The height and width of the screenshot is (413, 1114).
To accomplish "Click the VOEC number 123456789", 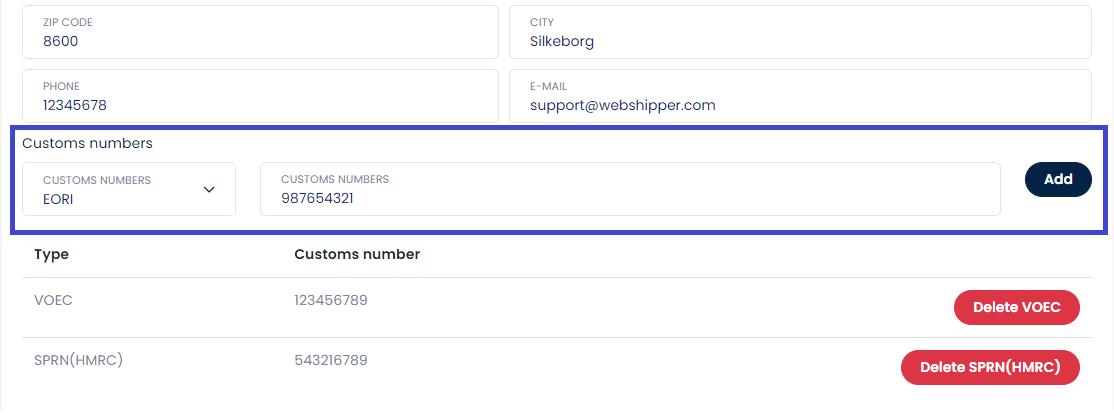I will (x=330, y=300).
